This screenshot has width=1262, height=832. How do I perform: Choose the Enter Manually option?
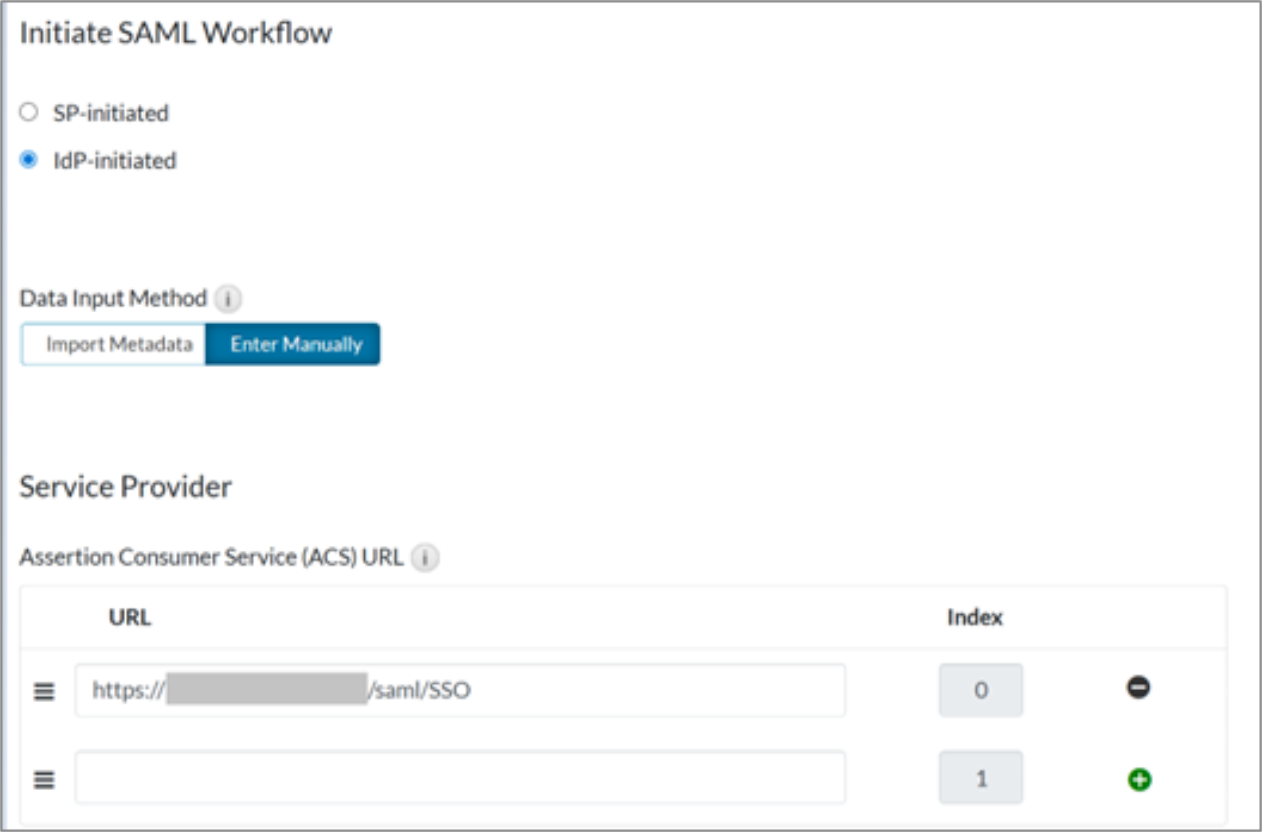(295, 344)
